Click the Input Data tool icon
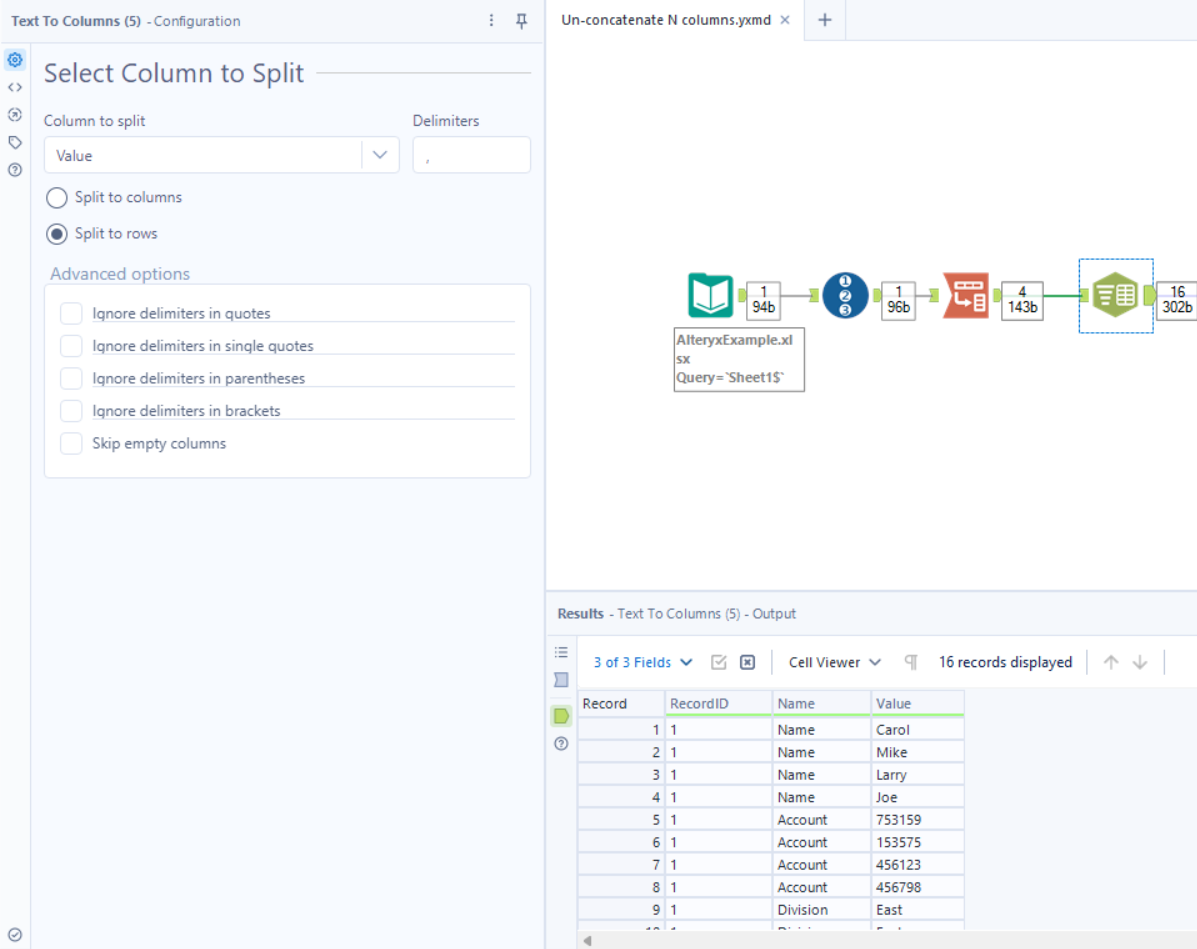Image resolution: width=1197 pixels, height=949 pixels. (710, 296)
